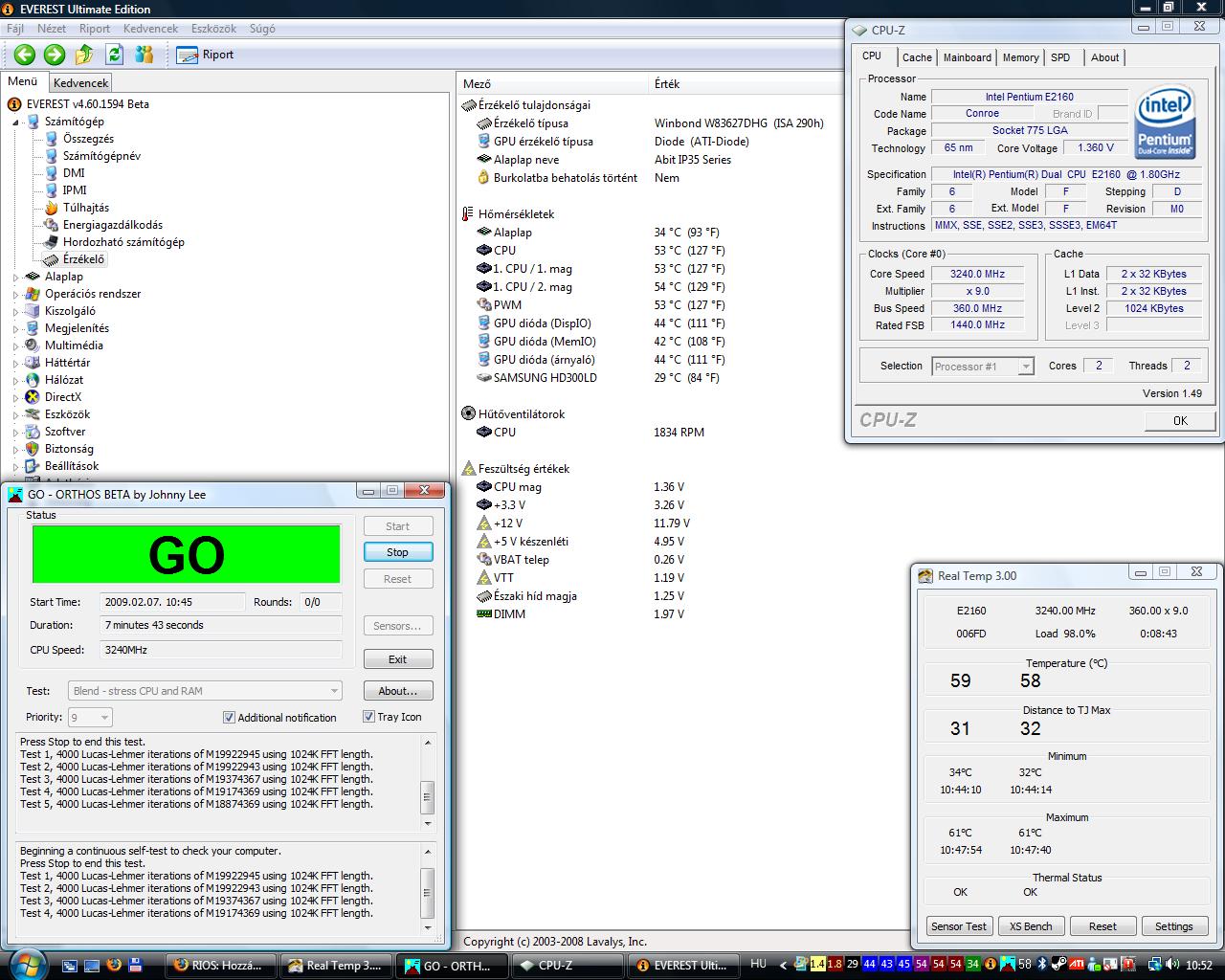Click About... in the ORTHOS window
The image size is (1225, 980).
[397, 691]
